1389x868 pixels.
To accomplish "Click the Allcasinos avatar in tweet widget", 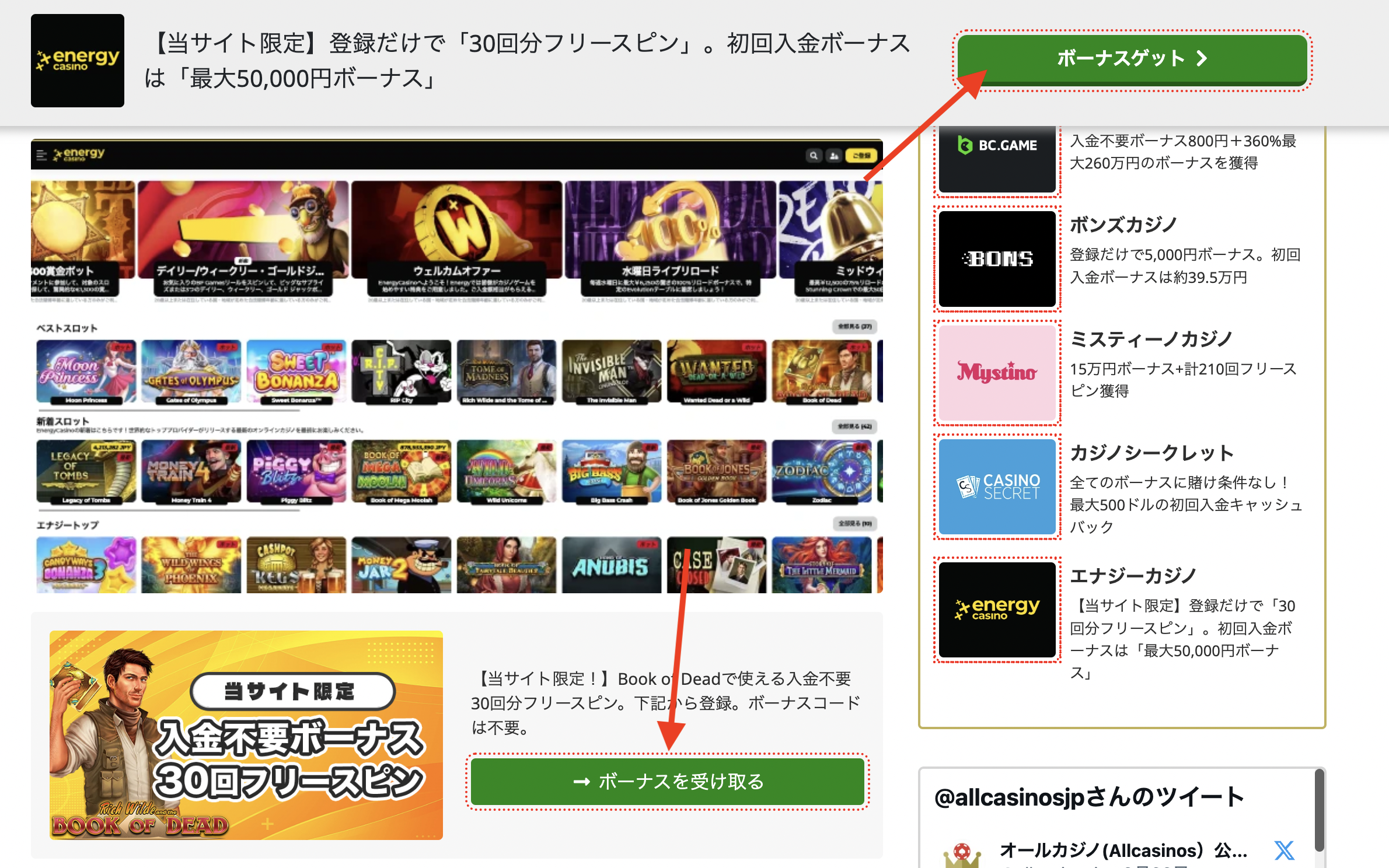I will tap(962, 855).
